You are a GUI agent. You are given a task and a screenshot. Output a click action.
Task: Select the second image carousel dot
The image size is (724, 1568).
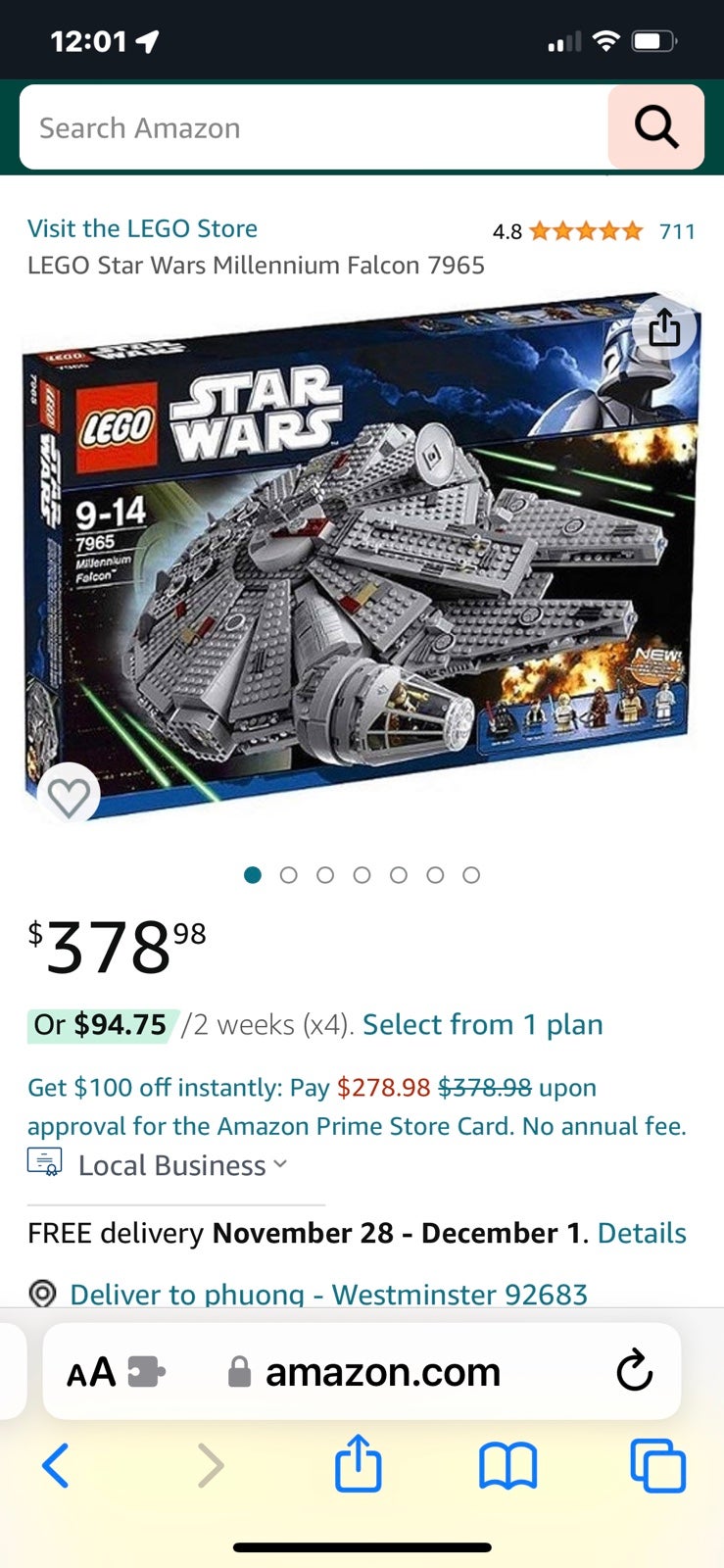(288, 875)
